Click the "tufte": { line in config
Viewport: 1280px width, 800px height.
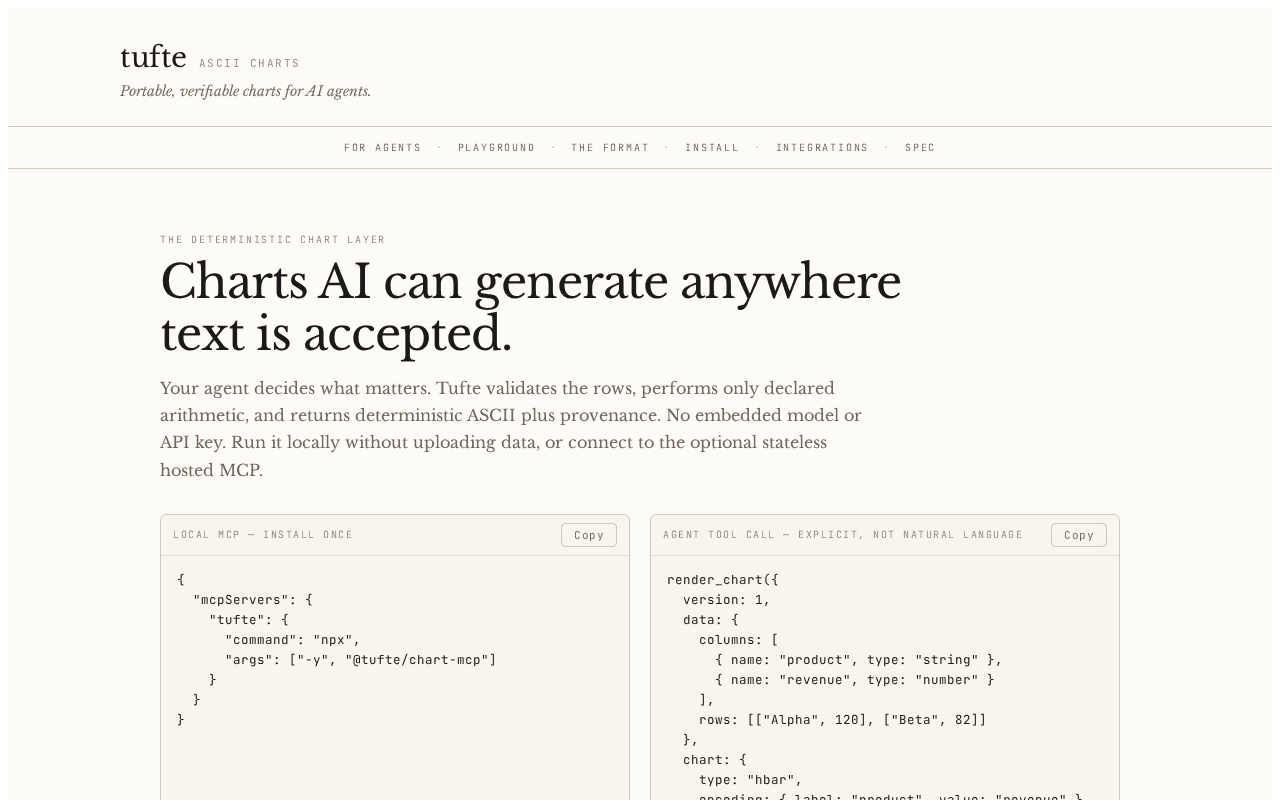coord(249,620)
